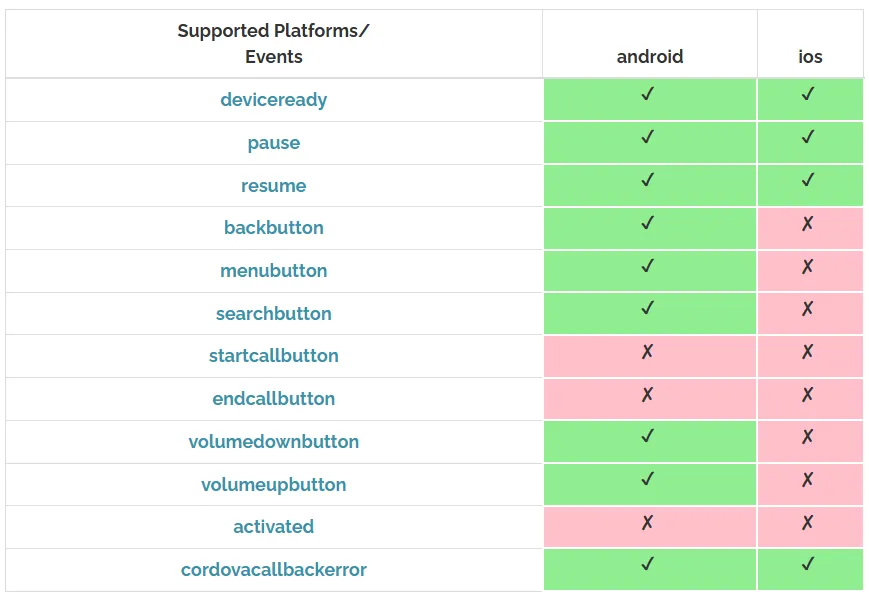The image size is (869, 598).
Task: Open the backbutton event link
Action: pyautogui.click(x=273, y=228)
